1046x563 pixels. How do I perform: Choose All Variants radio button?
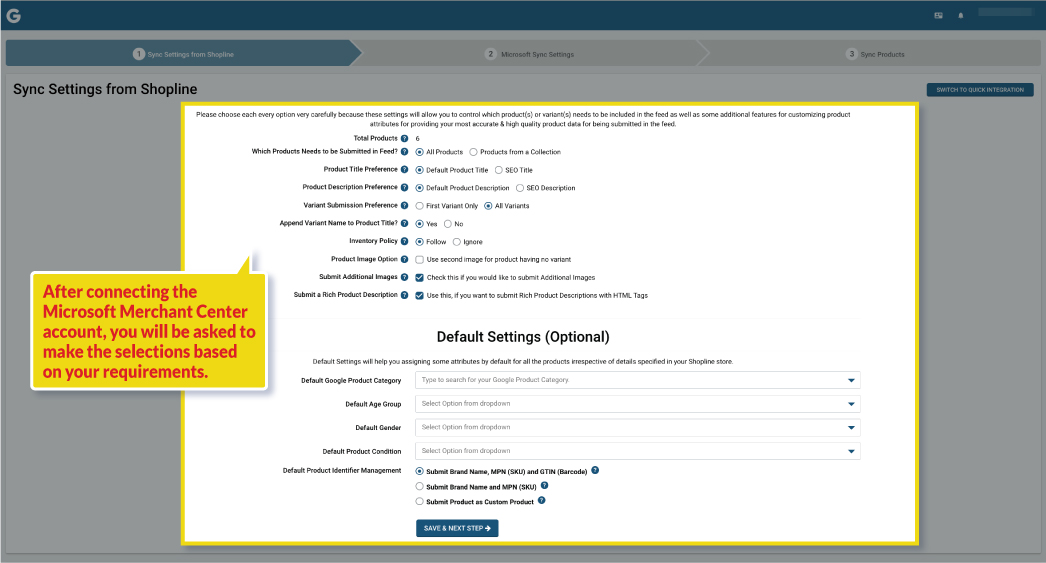point(488,206)
